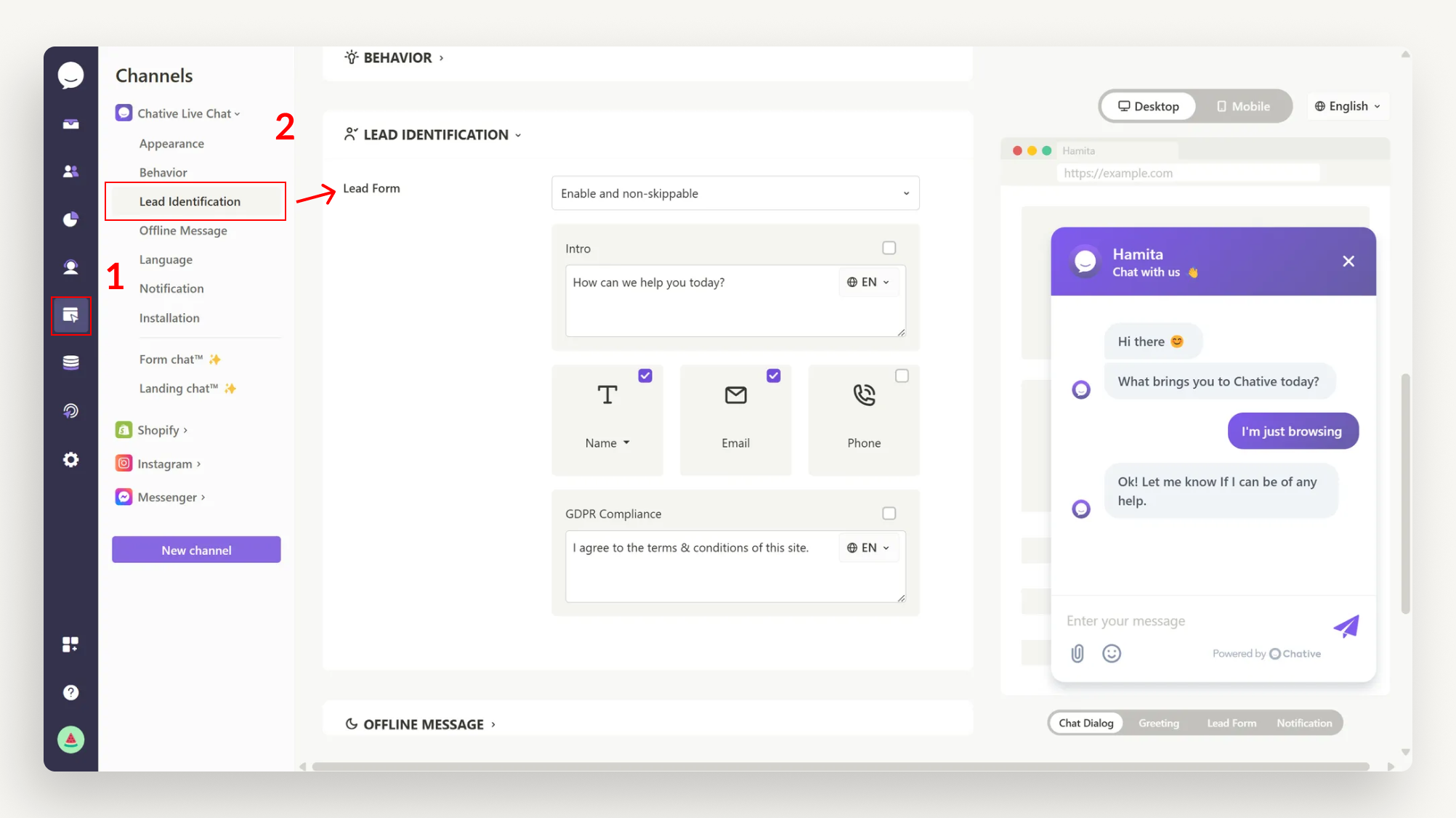The width and height of the screenshot is (1456, 818).
Task: Click the paperclip attachment icon in chat preview
Action: click(1077, 653)
